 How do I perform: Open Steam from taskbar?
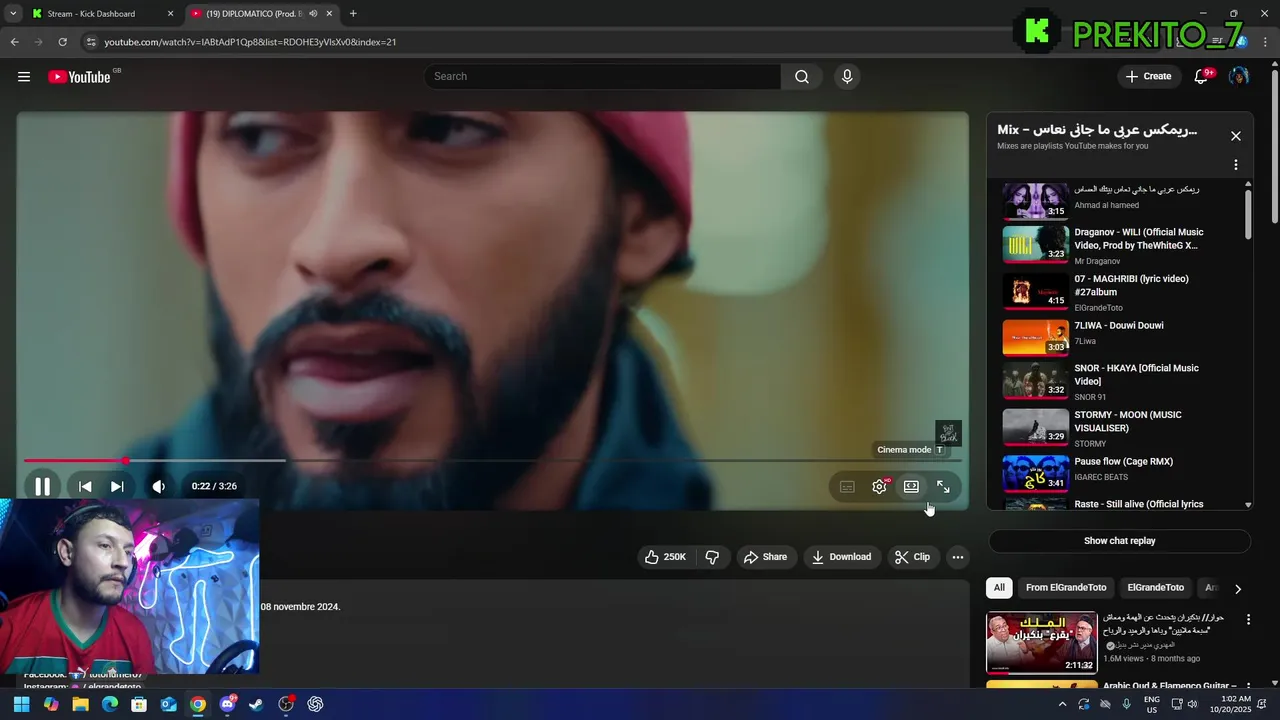point(257,704)
